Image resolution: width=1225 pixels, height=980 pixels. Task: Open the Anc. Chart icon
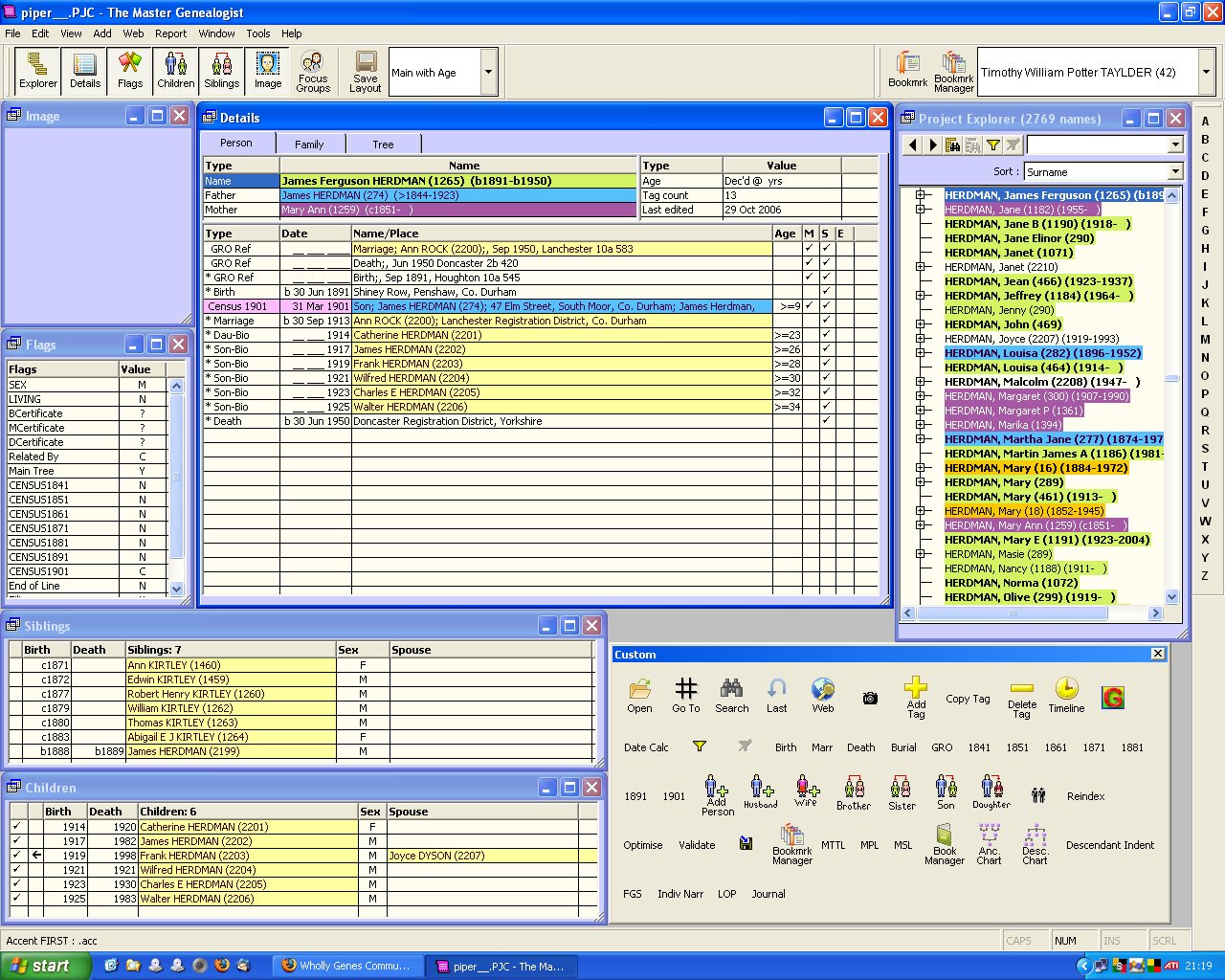989,845
